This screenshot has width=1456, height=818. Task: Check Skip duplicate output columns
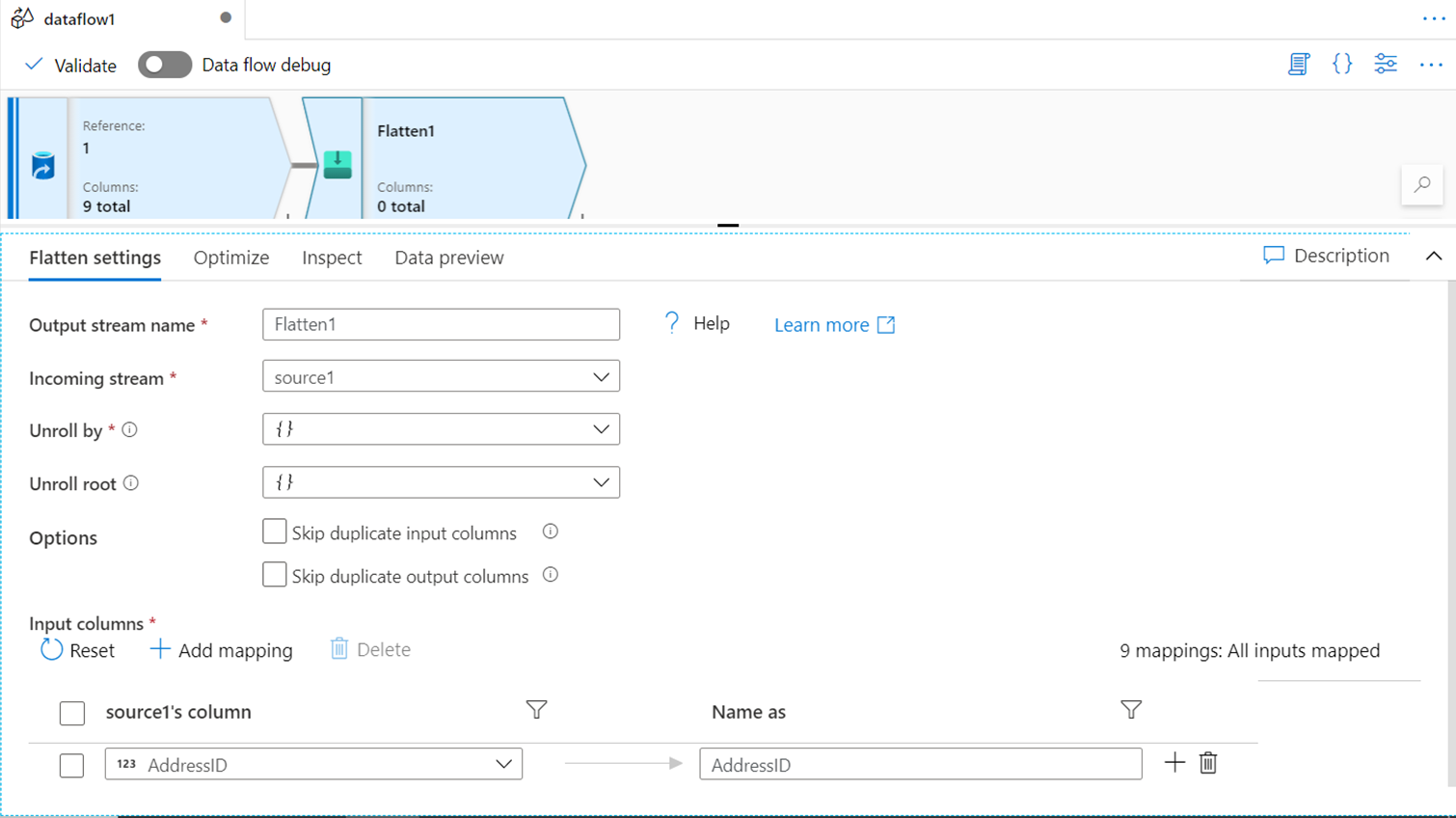275,576
